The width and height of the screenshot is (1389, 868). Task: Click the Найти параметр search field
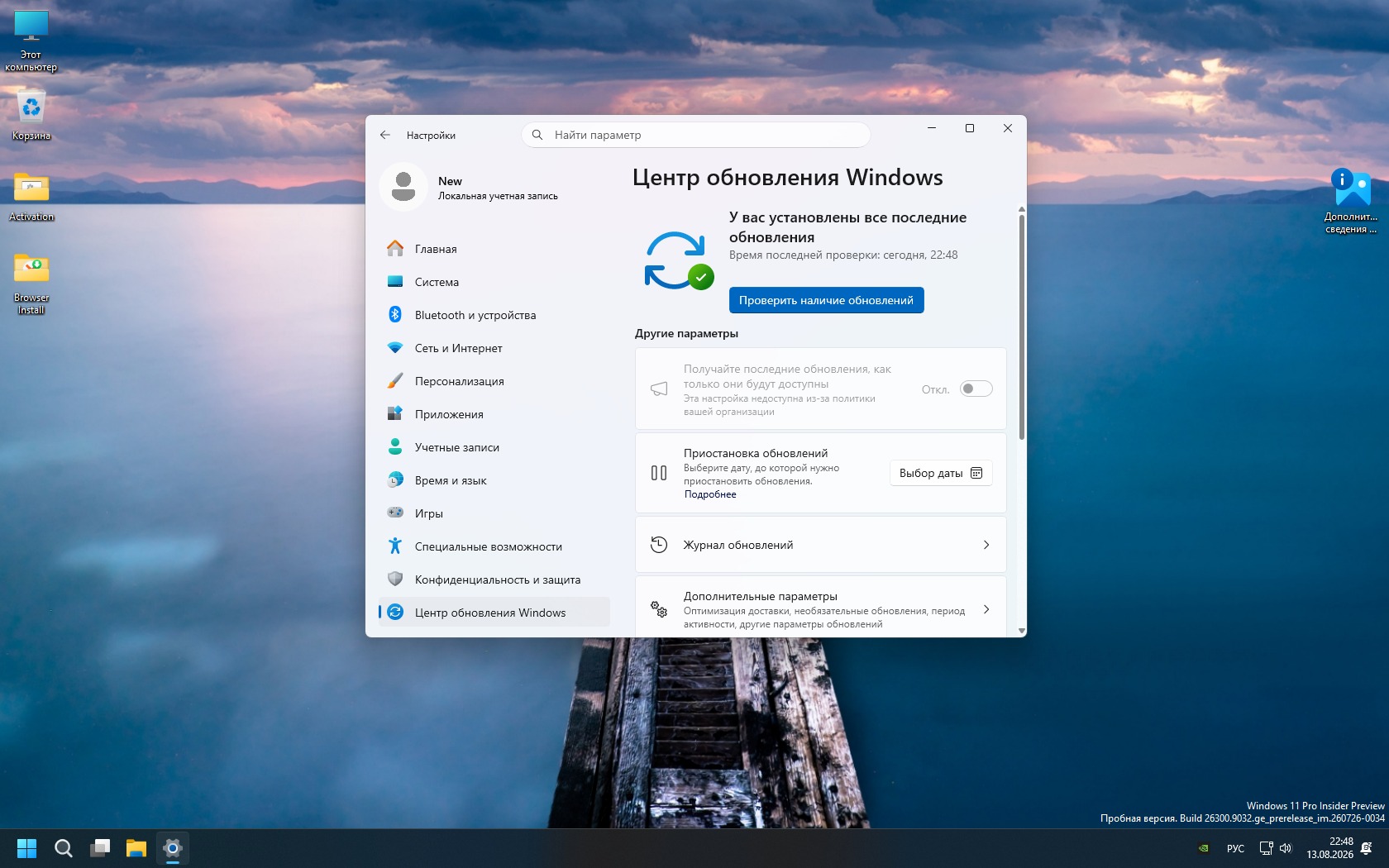coord(696,135)
